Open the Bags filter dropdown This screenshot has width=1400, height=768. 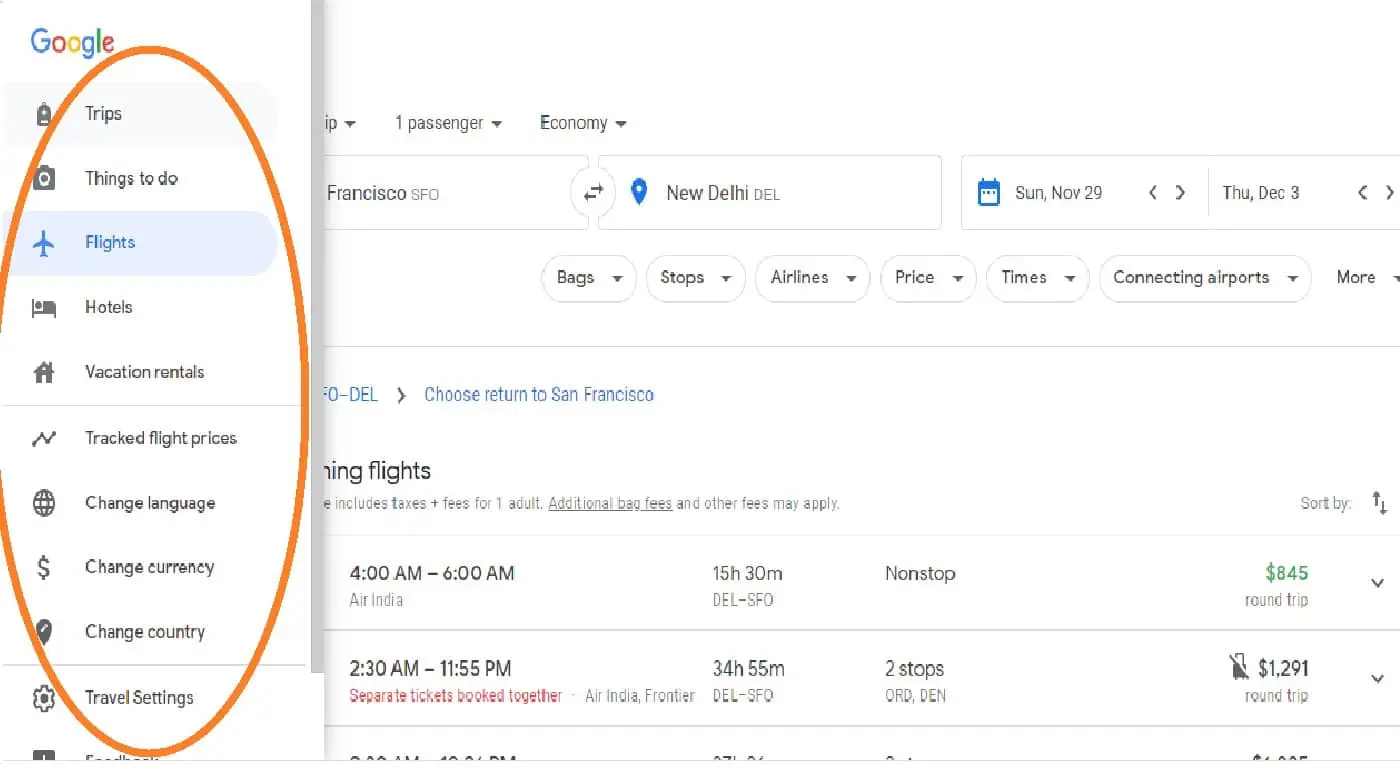(x=589, y=278)
